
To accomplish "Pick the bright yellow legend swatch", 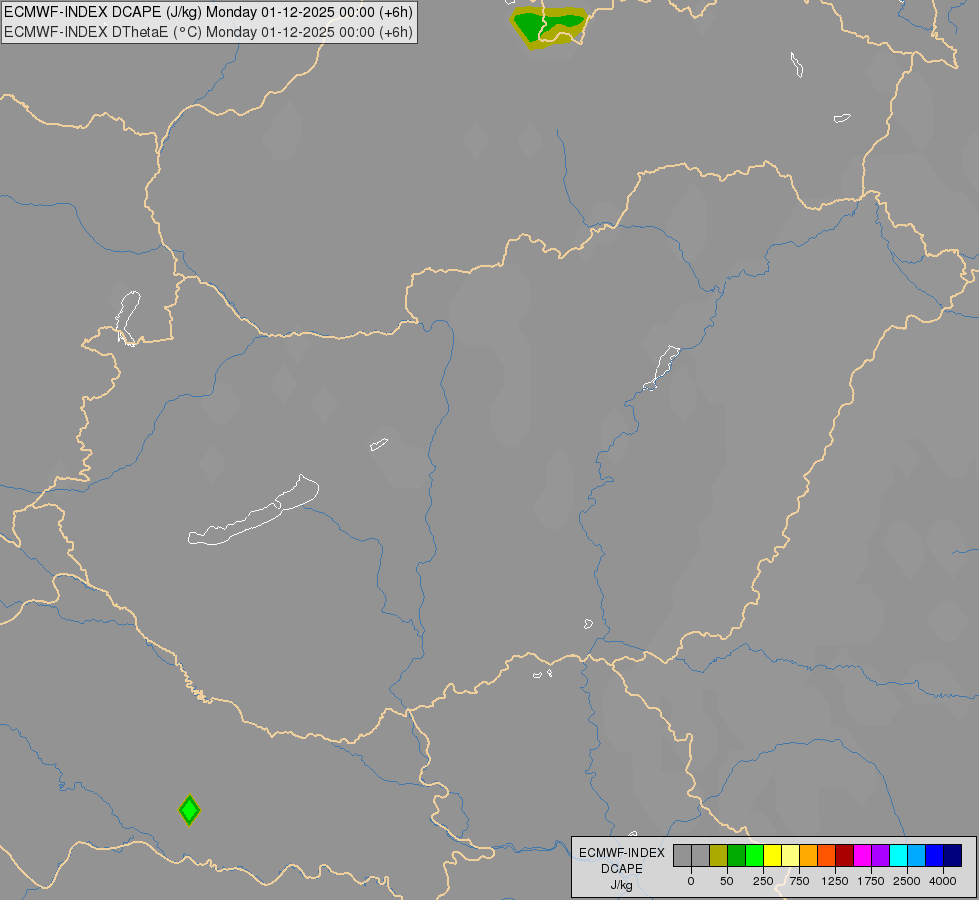I will point(773,855).
